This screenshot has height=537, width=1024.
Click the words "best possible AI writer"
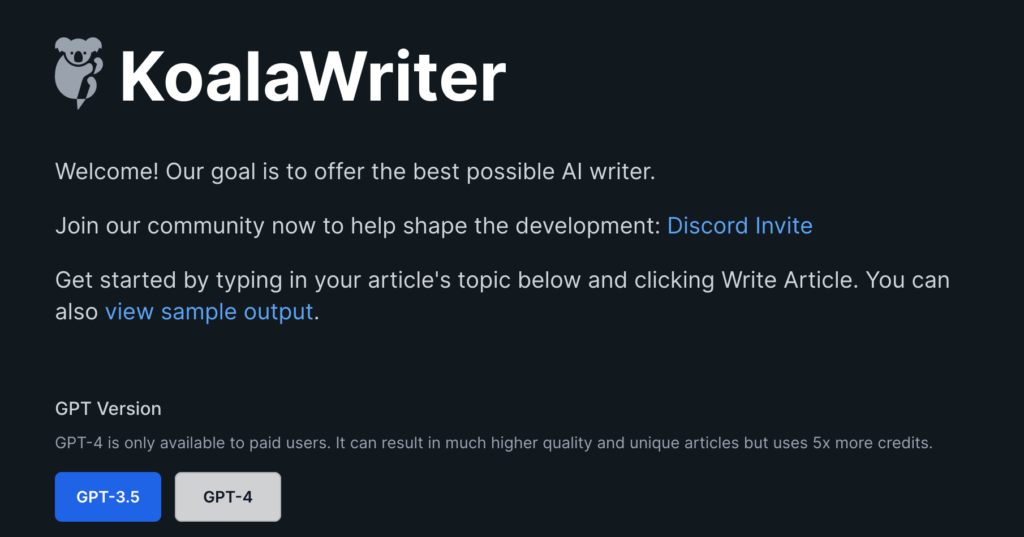point(539,172)
